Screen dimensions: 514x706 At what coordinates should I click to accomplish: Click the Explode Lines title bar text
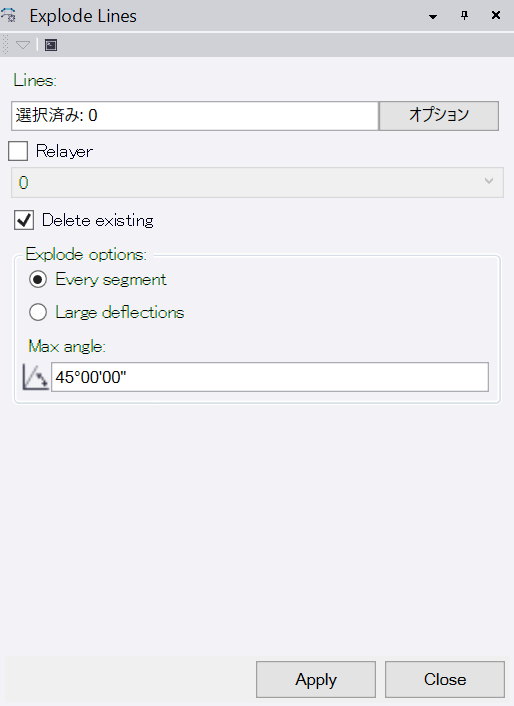pyautogui.click(x=83, y=16)
